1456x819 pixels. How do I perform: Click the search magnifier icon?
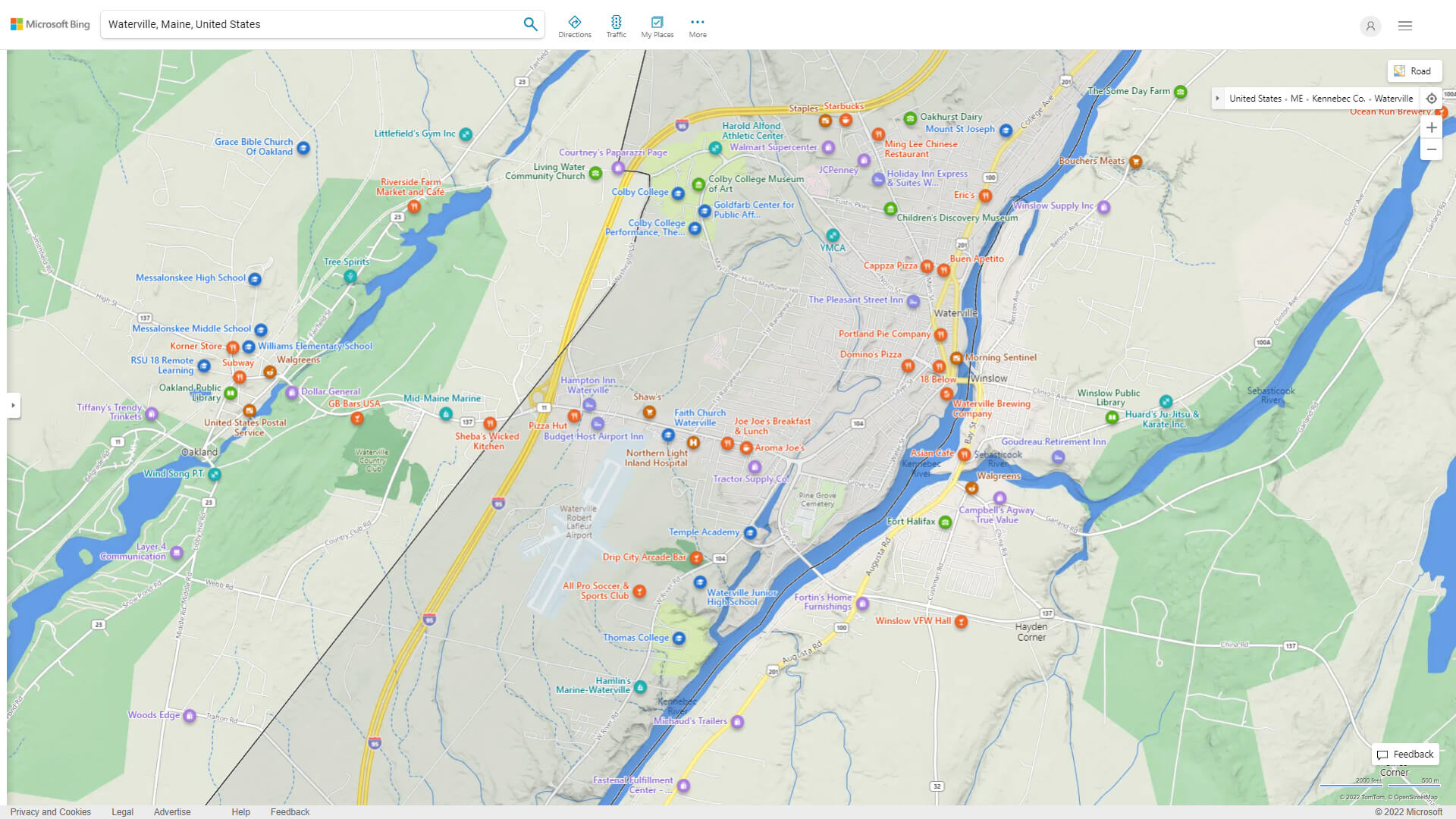pyautogui.click(x=531, y=24)
